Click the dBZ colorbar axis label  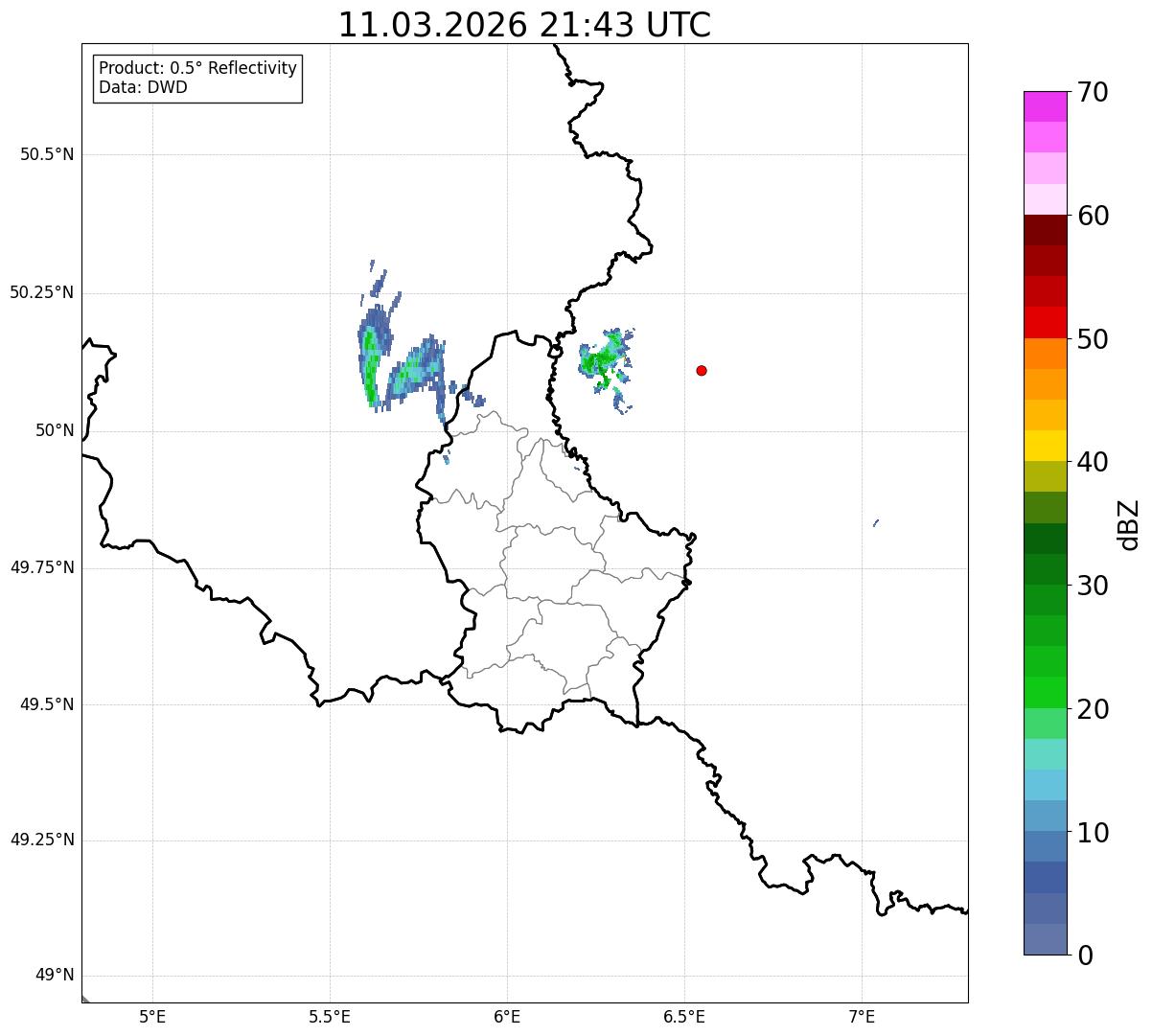[1129, 523]
